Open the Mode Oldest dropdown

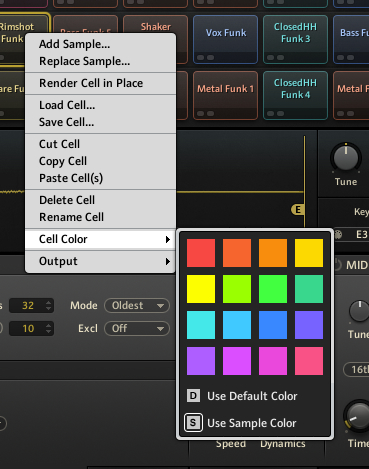(137, 305)
